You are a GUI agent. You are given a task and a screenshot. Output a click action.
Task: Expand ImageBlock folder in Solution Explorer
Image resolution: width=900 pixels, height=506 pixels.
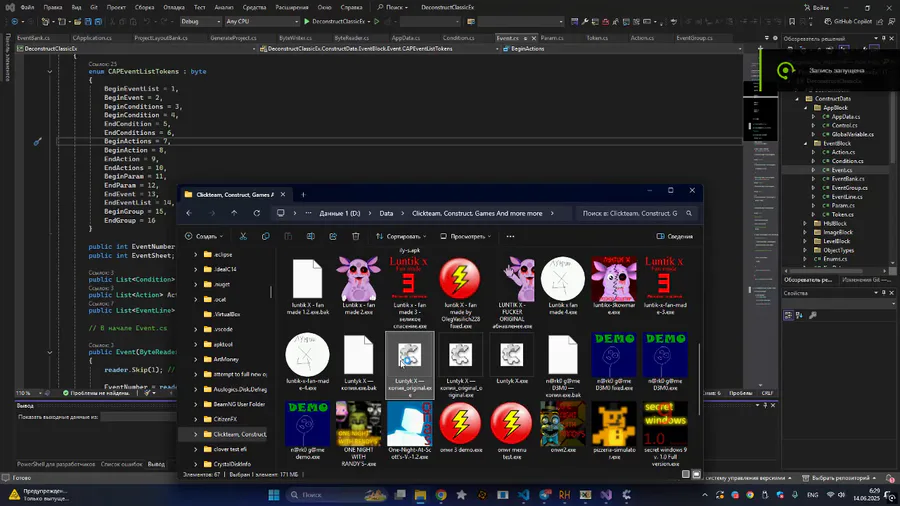click(x=805, y=232)
